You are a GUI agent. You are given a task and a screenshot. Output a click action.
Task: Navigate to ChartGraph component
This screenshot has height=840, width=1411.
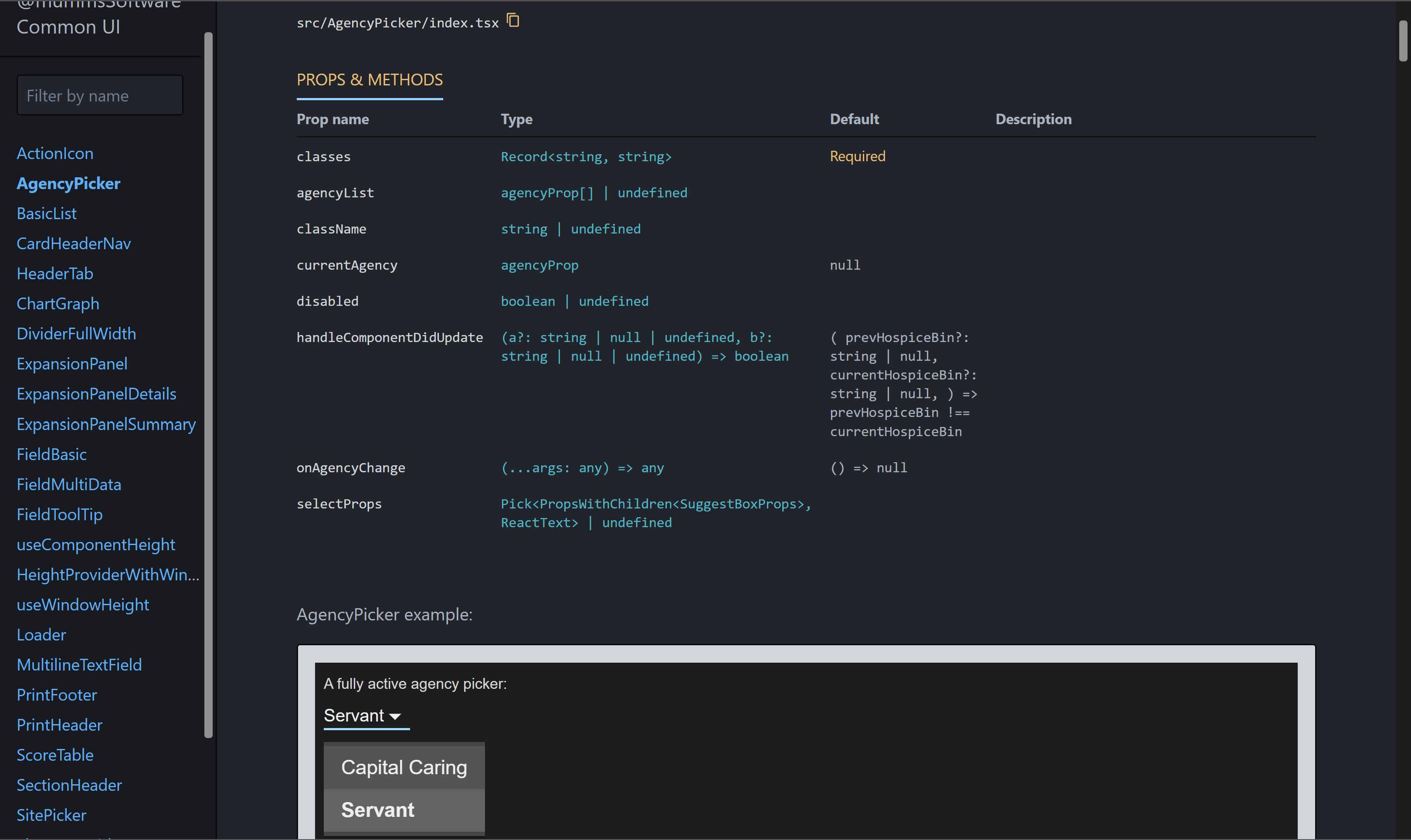pos(58,304)
